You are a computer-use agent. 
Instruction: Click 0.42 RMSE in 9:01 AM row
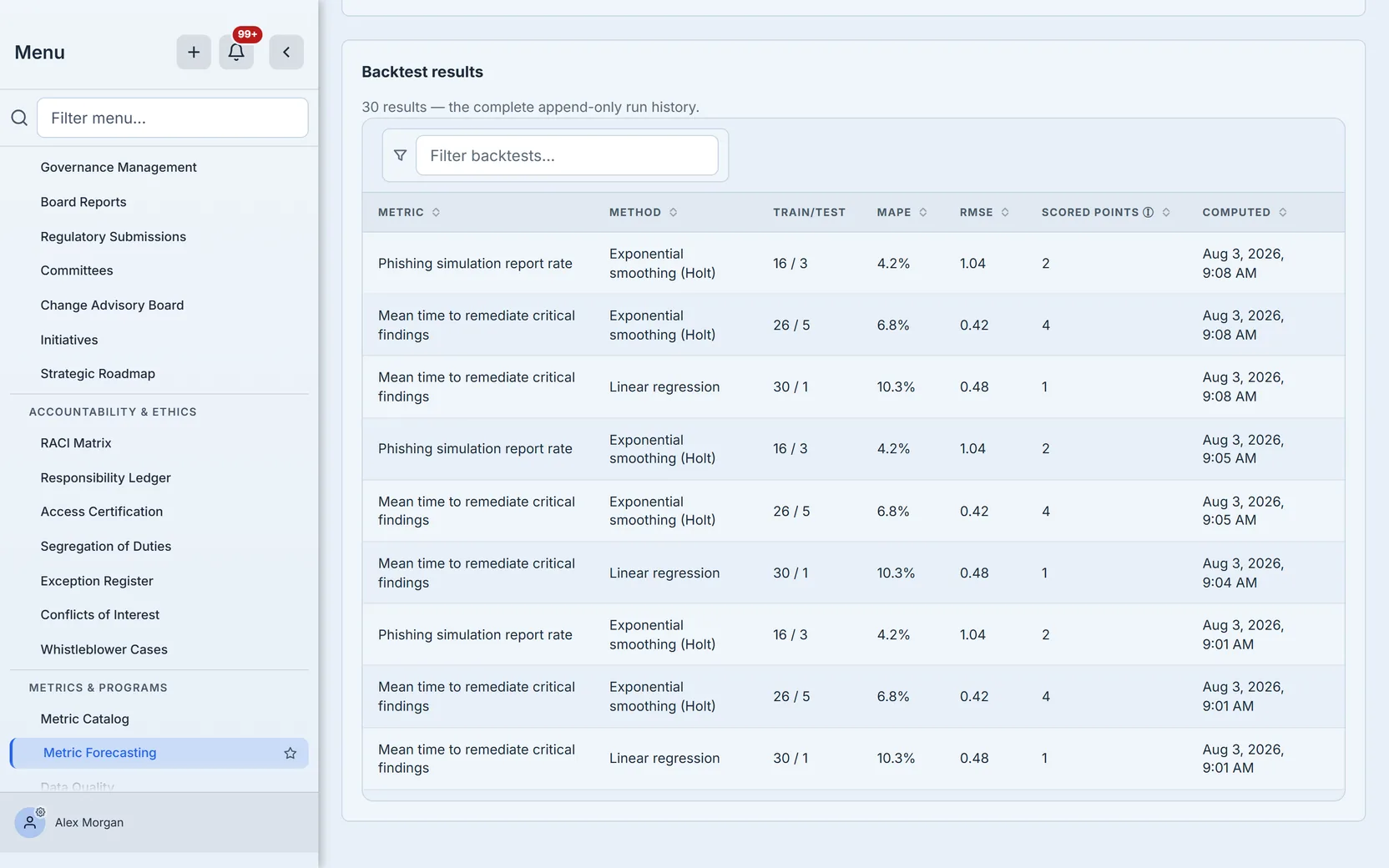[974, 696]
